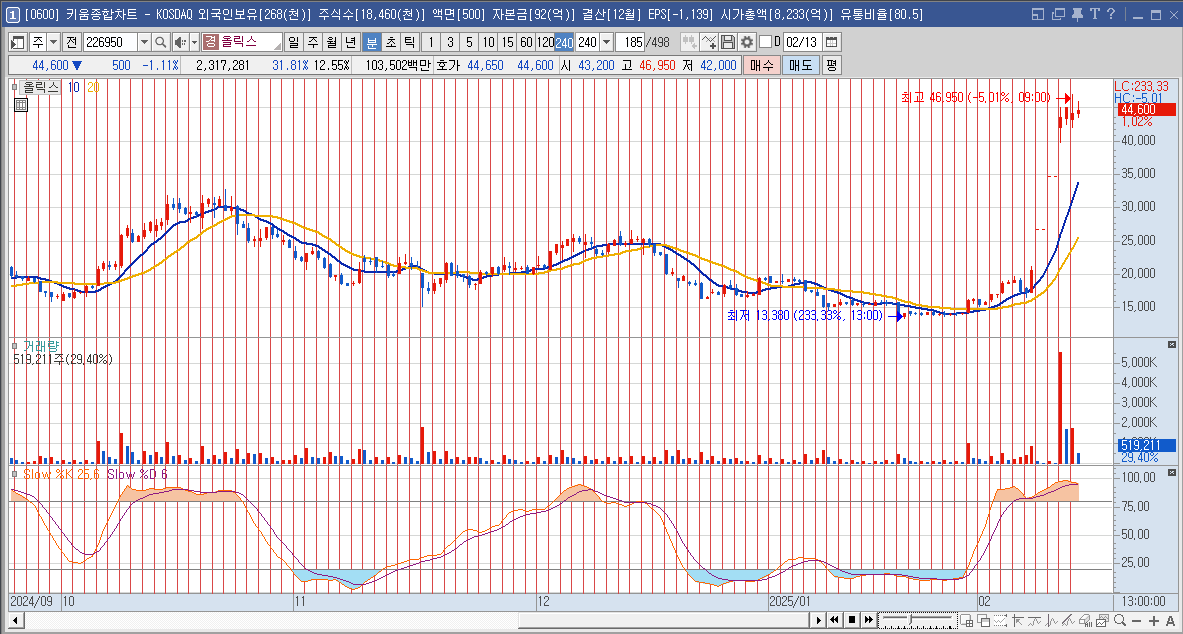
Task: Play the chart replay forward
Action: point(819,620)
